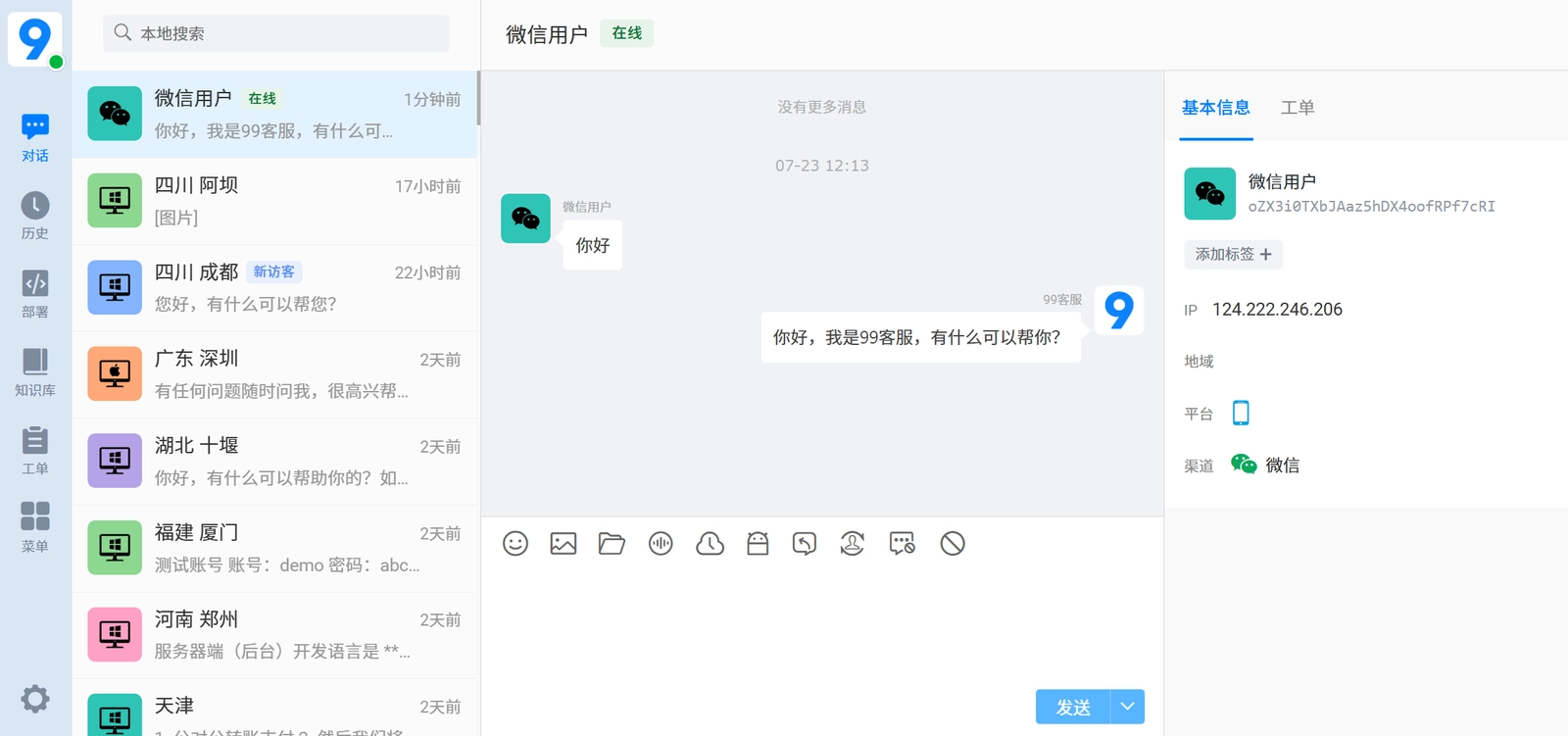Click the 你好 message bubble
The image size is (1568, 736).
tap(592, 245)
